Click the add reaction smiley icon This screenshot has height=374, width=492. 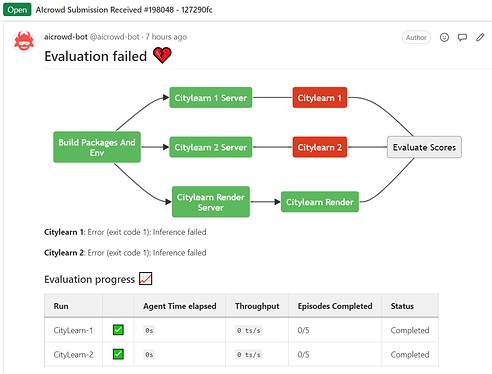(x=444, y=37)
